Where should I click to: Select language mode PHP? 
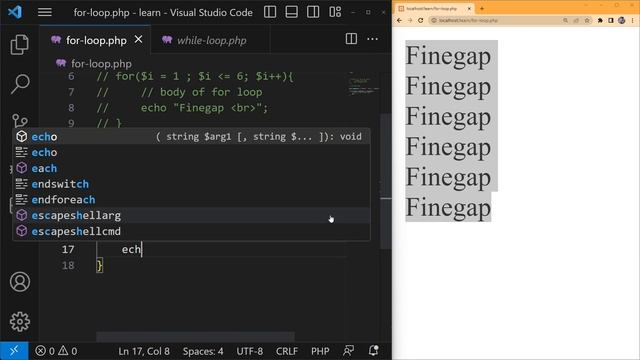[x=320, y=351]
